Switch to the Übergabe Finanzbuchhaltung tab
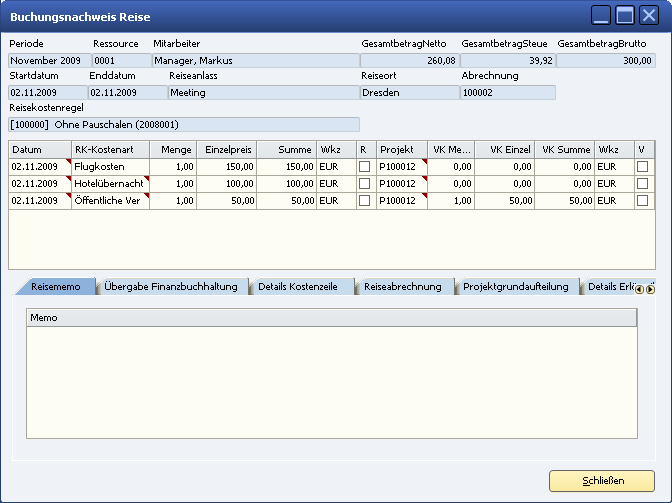Image resolution: width=672 pixels, height=503 pixels. pos(170,287)
